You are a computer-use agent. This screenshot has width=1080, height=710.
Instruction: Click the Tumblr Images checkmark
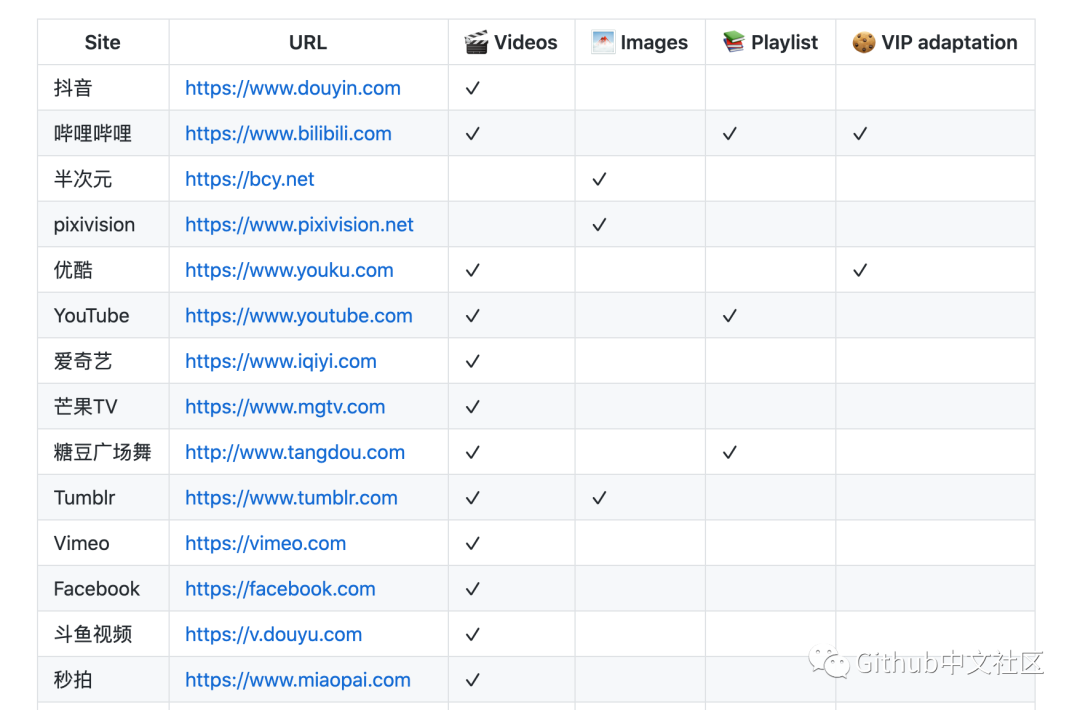[x=599, y=498]
